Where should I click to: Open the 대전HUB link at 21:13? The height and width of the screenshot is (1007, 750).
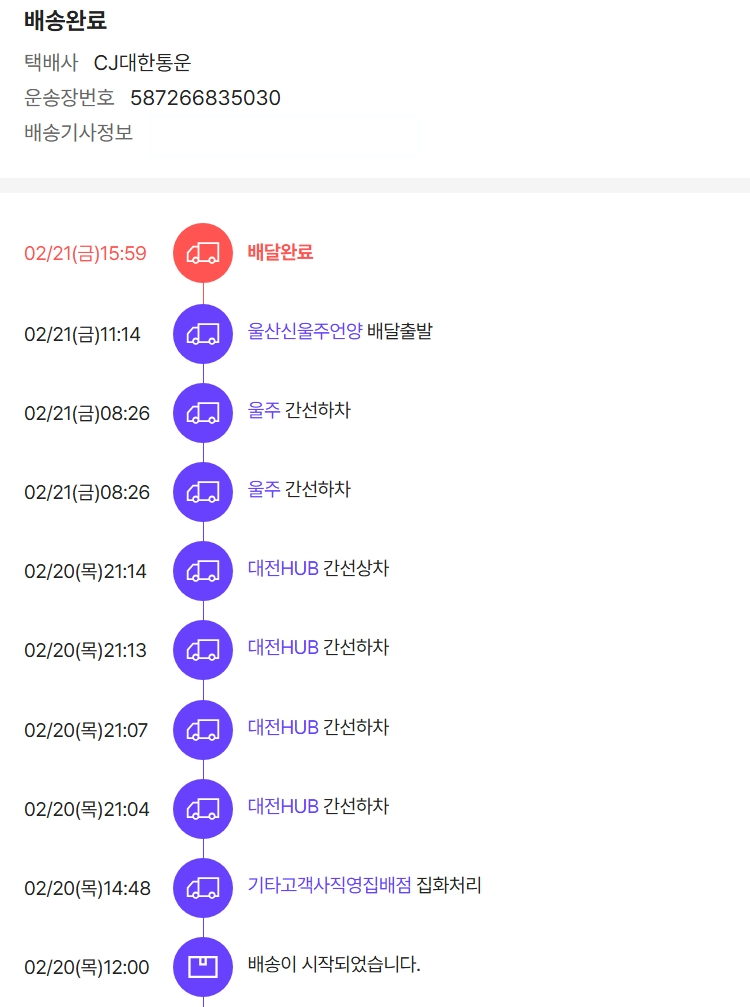283,648
